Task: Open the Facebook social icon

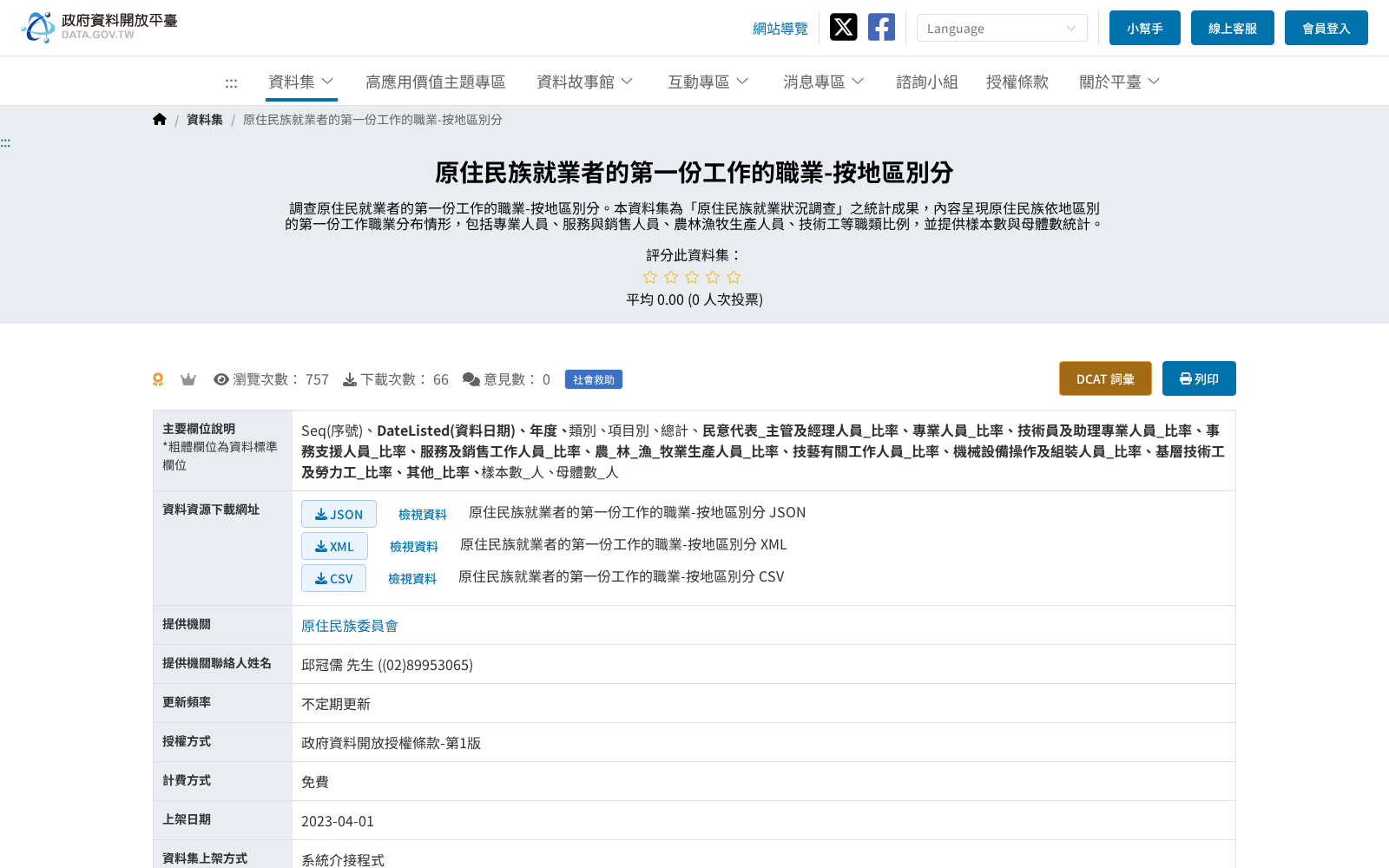Action: pos(881,27)
